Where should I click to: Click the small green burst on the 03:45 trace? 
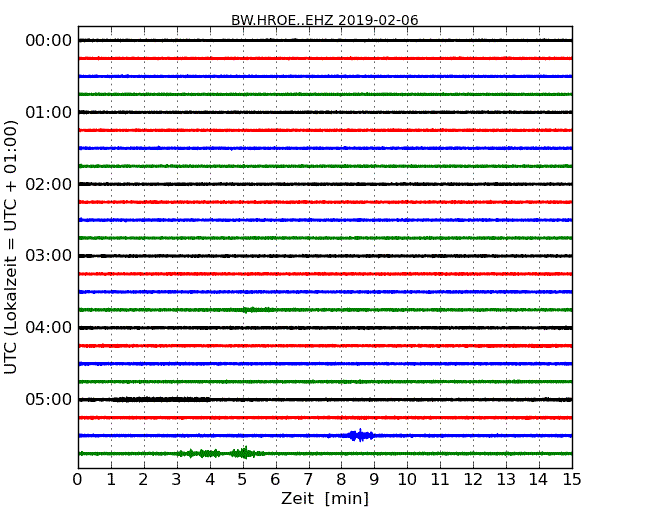[x=255, y=310]
